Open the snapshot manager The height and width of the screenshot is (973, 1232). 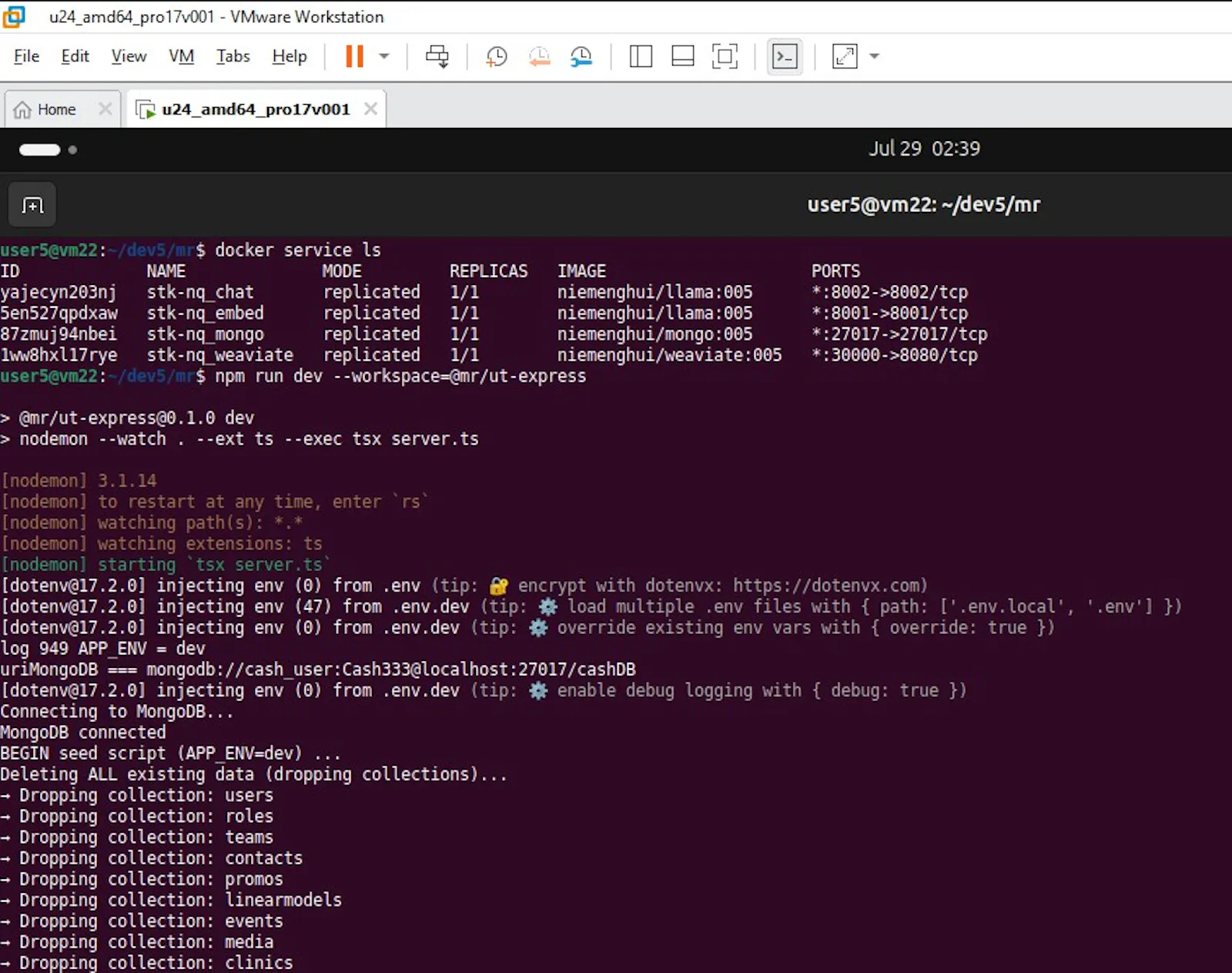tap(581, 56)
